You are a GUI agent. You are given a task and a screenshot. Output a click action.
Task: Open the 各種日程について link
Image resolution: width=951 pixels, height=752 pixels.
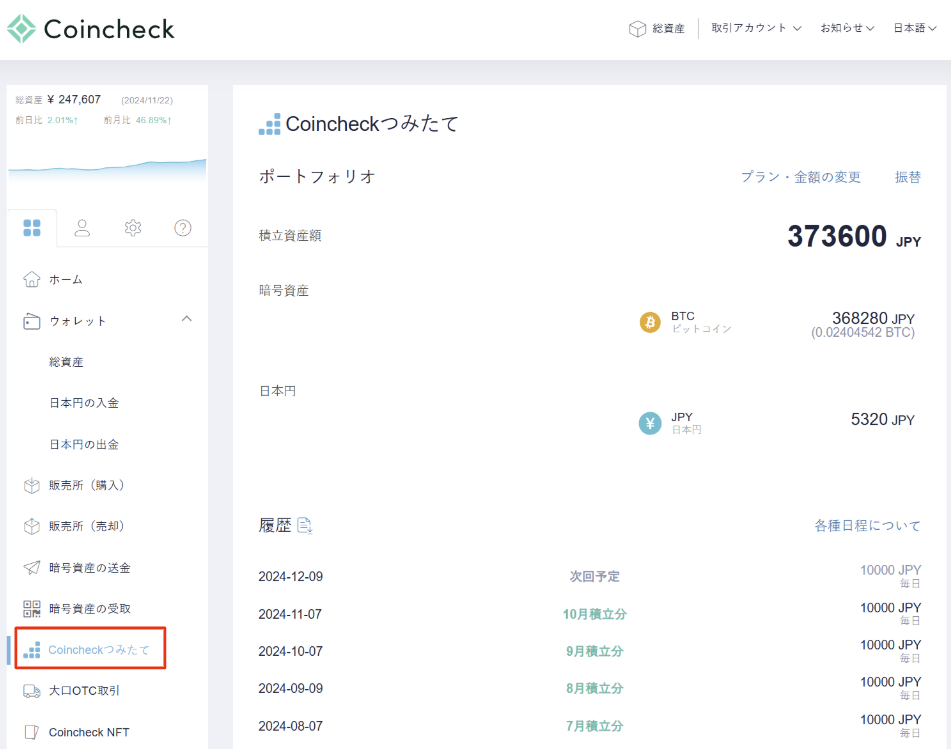tap(867, 525)
